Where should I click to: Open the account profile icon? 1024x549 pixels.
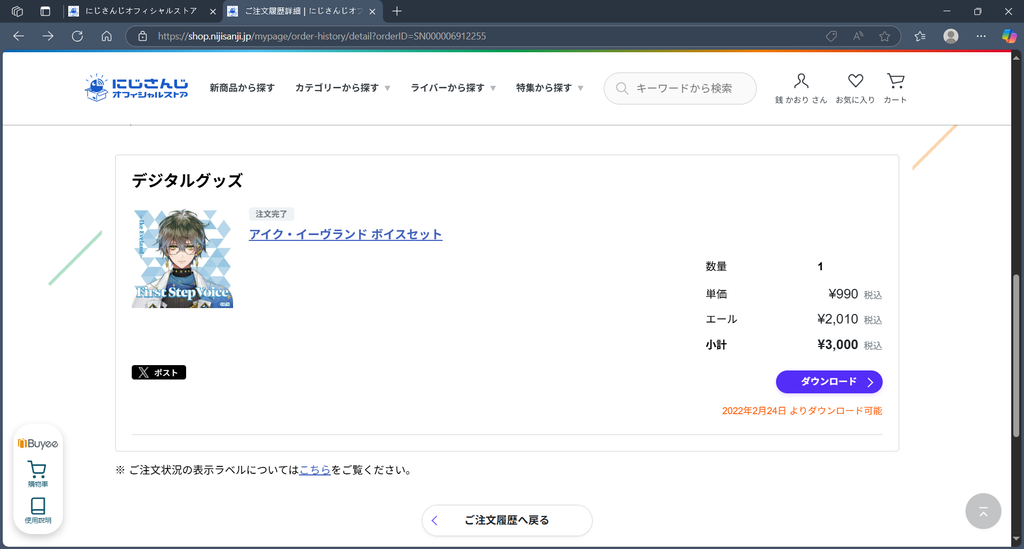[x=801, y=81]
